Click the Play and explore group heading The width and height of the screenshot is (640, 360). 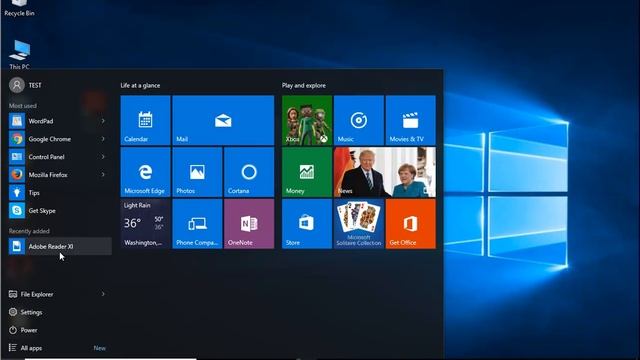coord(304,85)
